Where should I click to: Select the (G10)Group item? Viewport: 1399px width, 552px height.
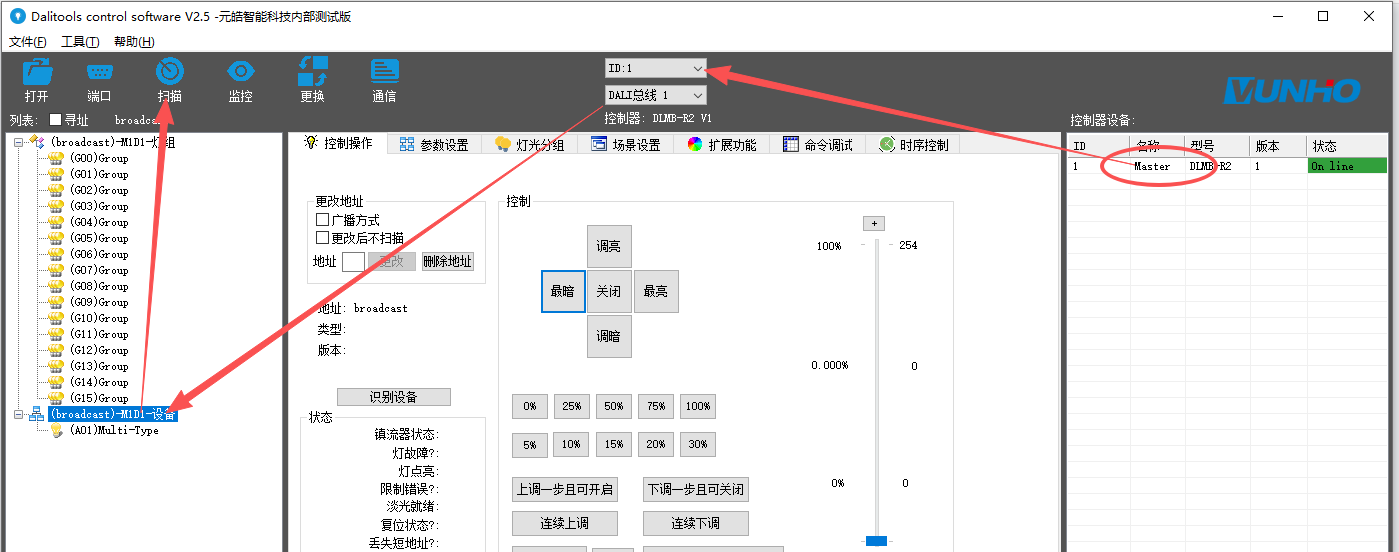[99, 318]
